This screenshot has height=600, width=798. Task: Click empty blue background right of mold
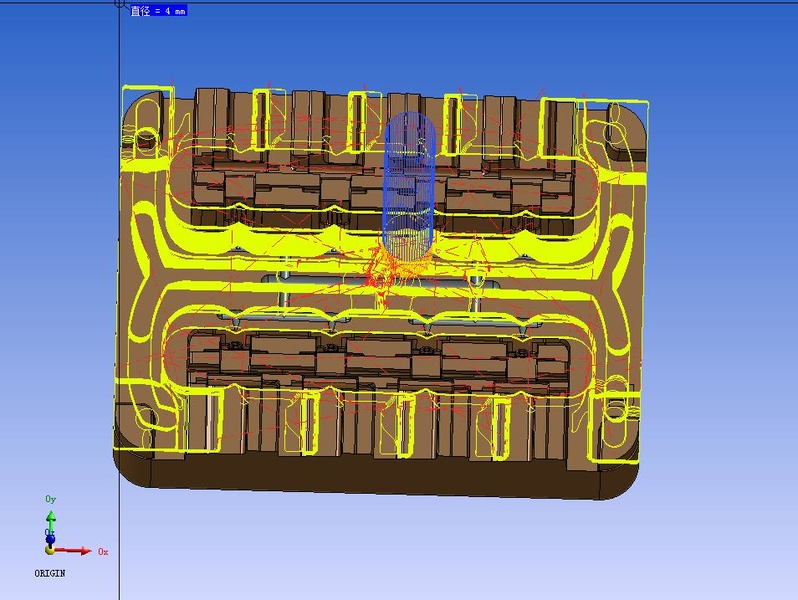[x=720, y=300]
